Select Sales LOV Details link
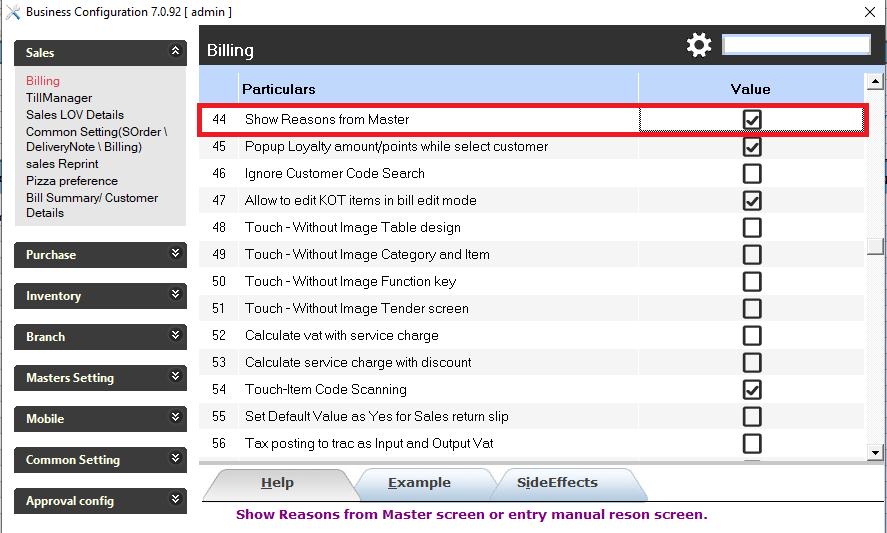Viewport: 887px width, 533px height. point(75,115)
